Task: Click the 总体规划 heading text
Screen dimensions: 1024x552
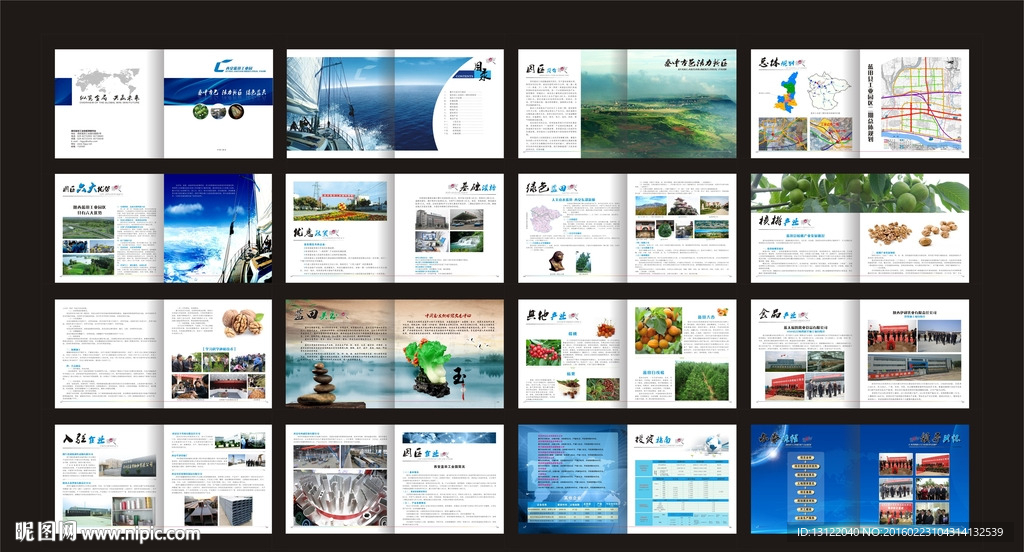Action: point(777,63)
